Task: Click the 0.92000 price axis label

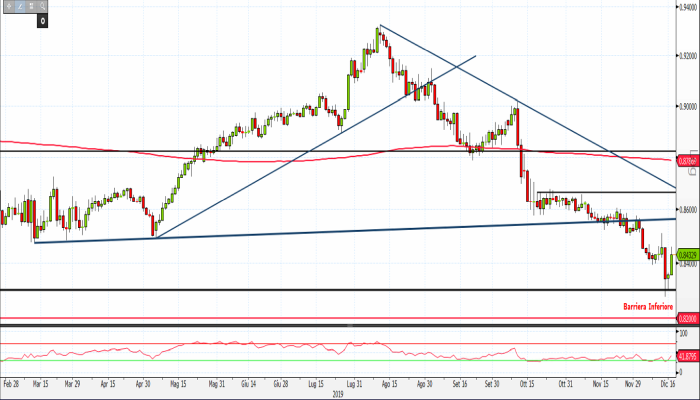Action: pos(688,56)
